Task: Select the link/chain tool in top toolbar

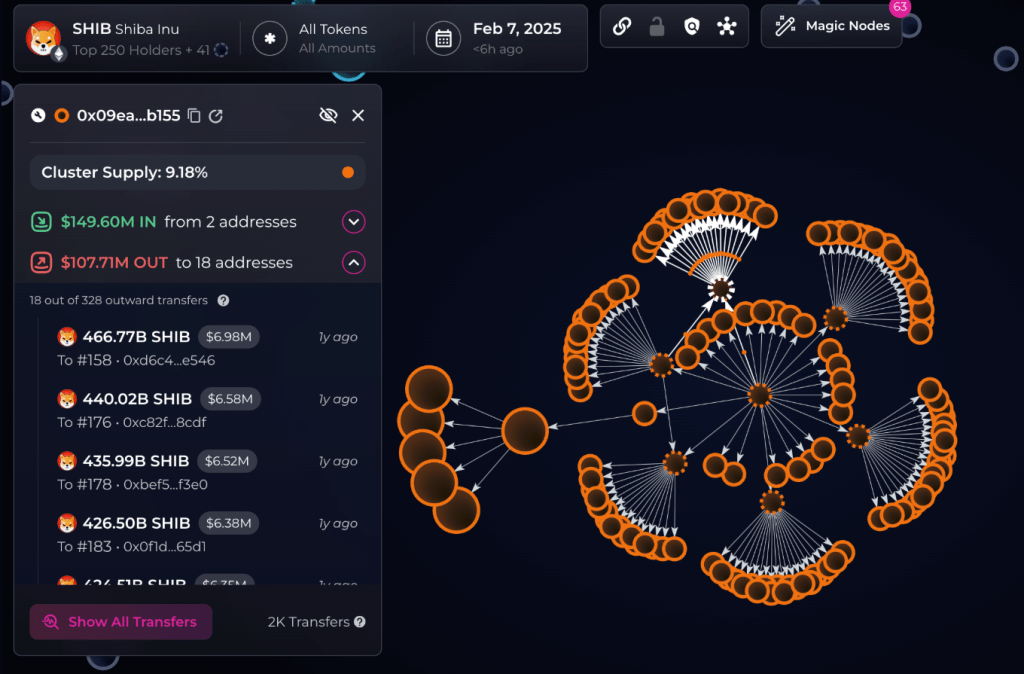Action: pyautogui.click(x=622, y=26)
